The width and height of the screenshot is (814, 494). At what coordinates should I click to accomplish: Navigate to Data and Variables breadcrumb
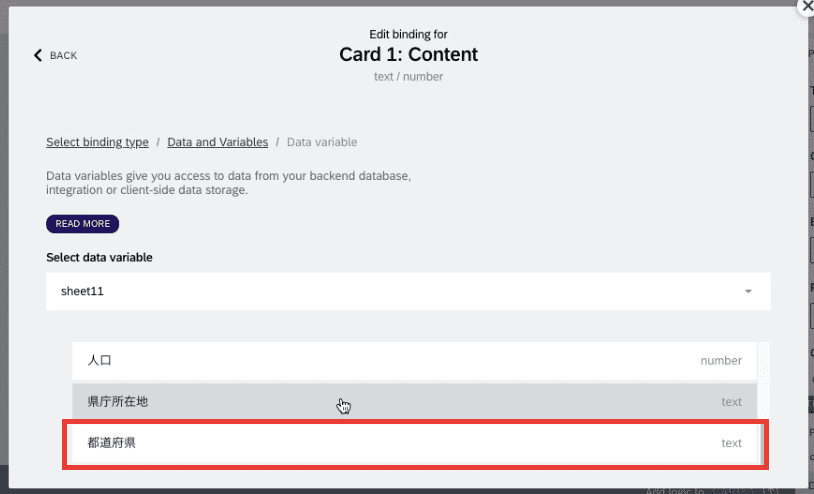218,142
